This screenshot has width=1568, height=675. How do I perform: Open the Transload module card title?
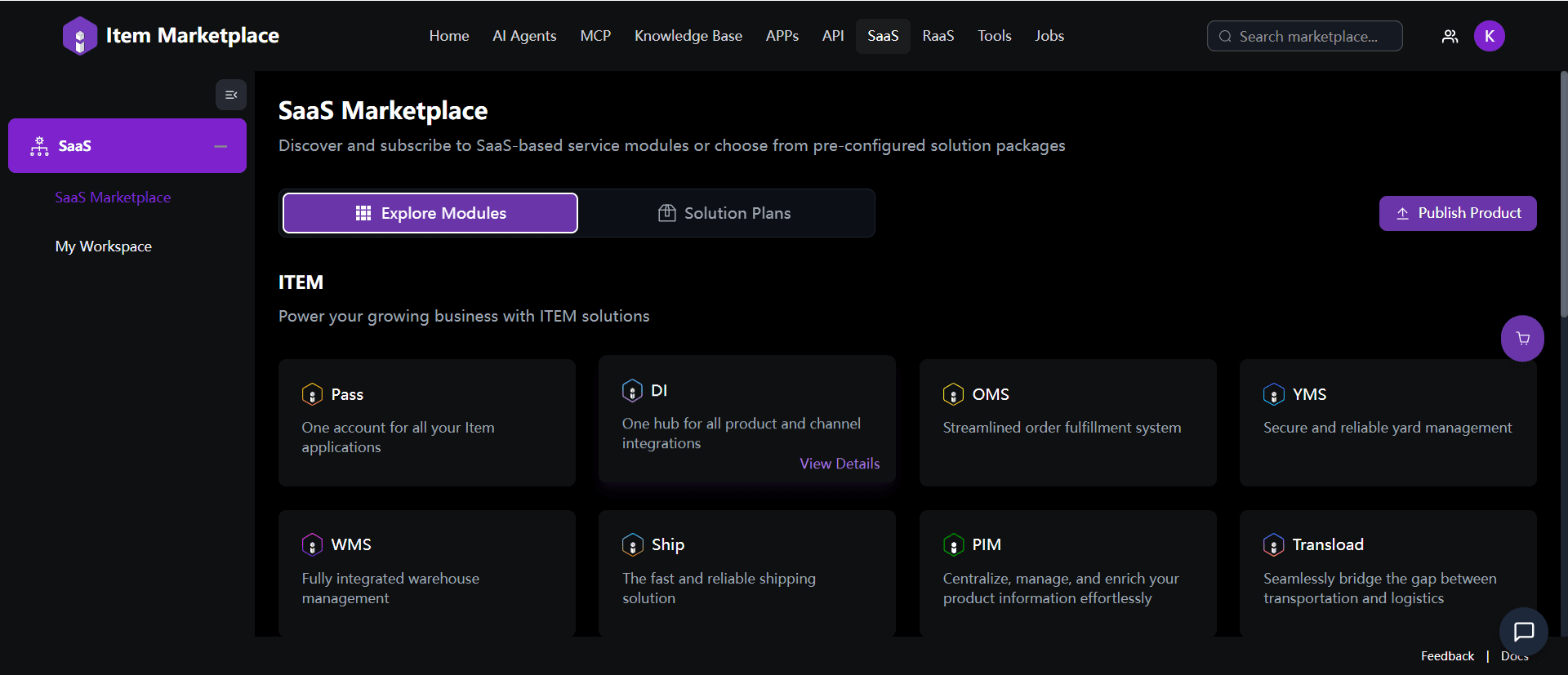point(1328,544)
